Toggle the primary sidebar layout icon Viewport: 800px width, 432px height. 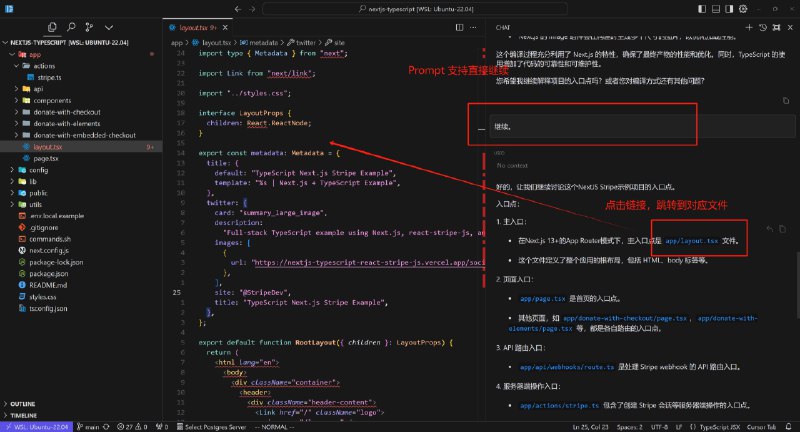pos(702,9)
